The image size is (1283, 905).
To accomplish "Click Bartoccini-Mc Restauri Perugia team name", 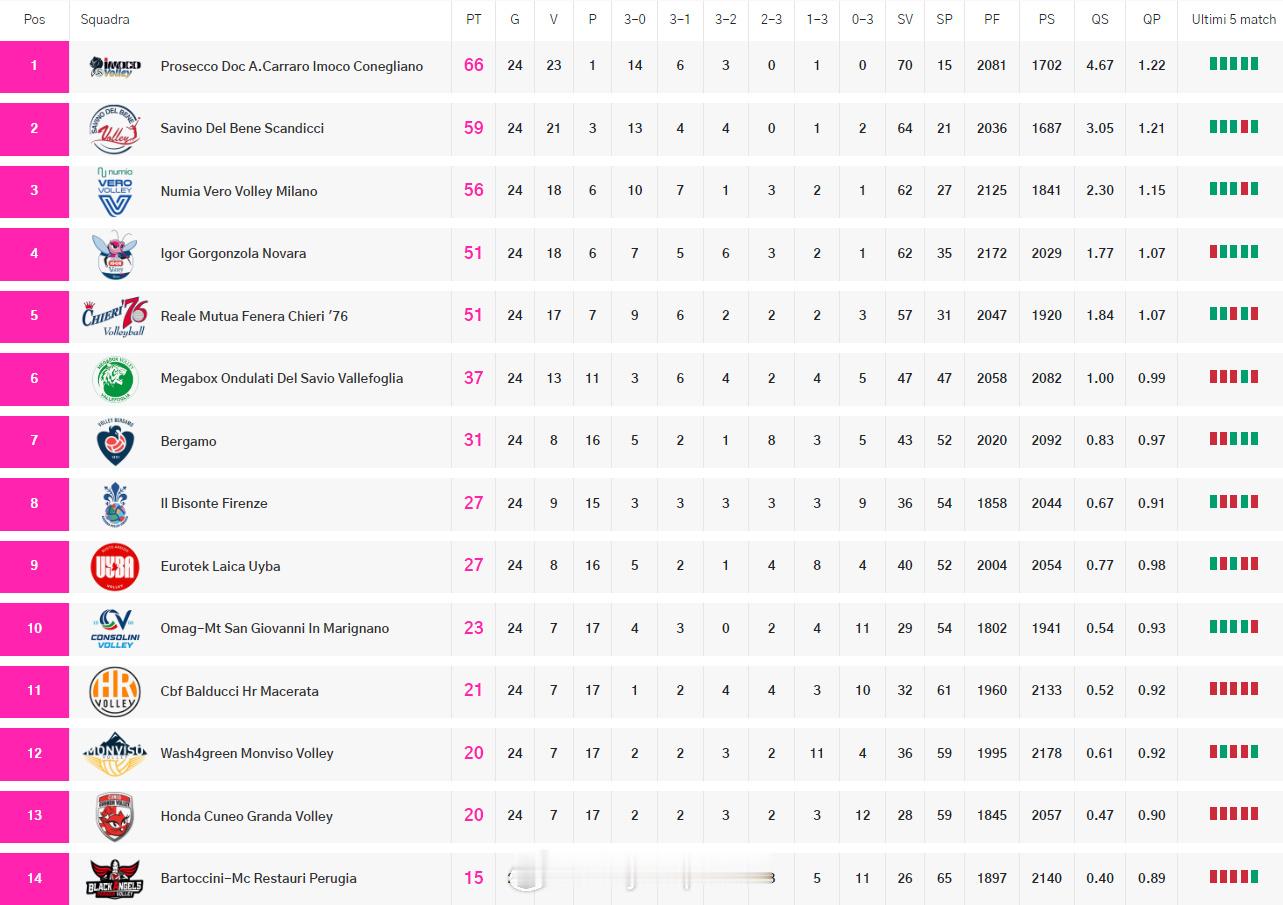I will (258, 879).
